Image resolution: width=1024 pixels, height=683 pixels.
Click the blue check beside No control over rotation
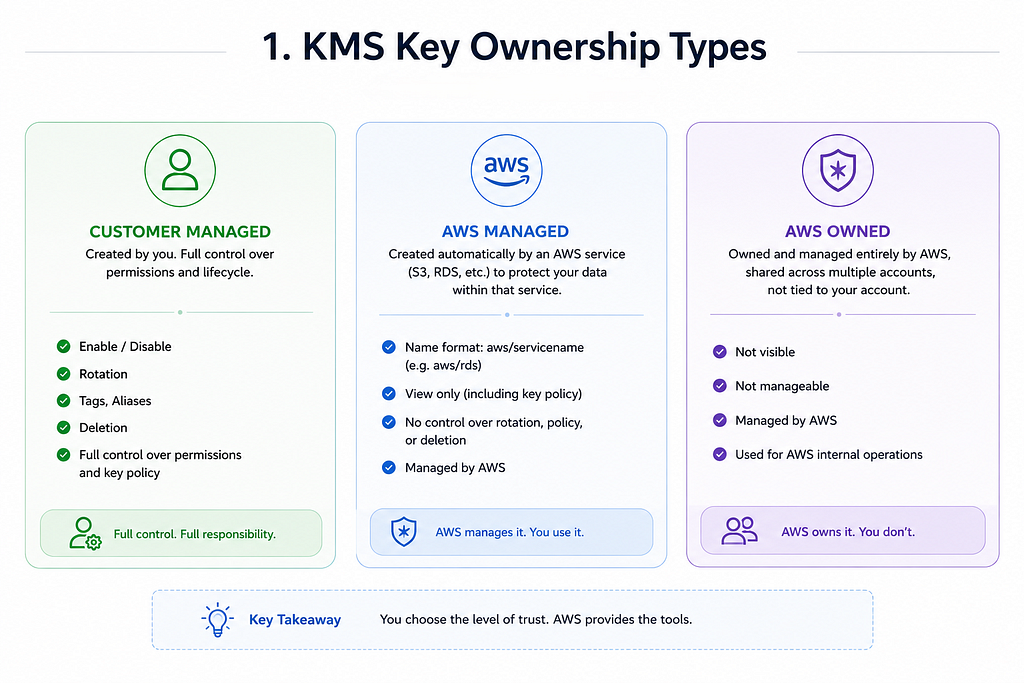click(389, 422)
